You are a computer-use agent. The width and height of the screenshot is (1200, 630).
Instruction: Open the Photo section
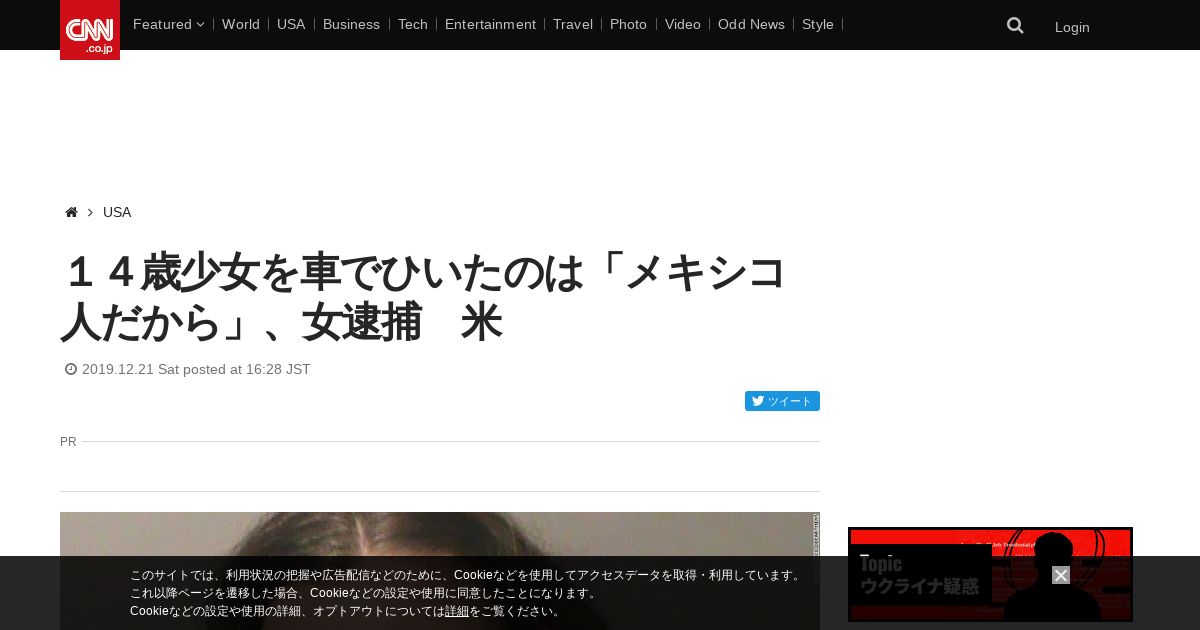[x=628, y=24]
